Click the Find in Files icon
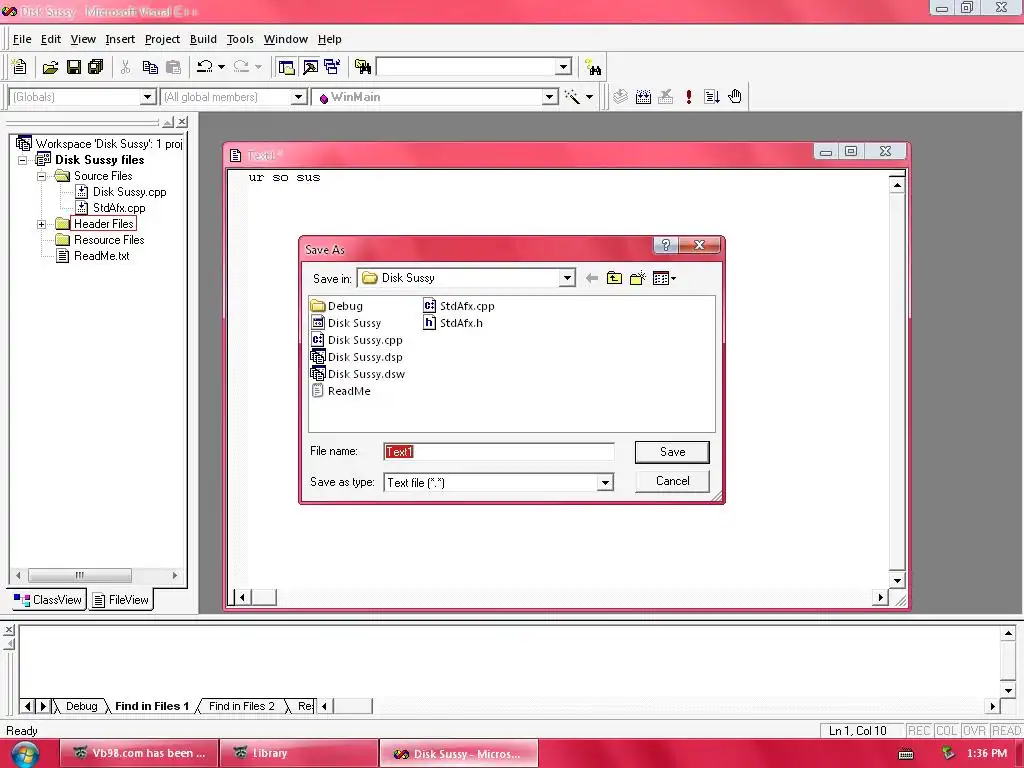Viewport: 1024px width, 768px height. tap(362, 67)
